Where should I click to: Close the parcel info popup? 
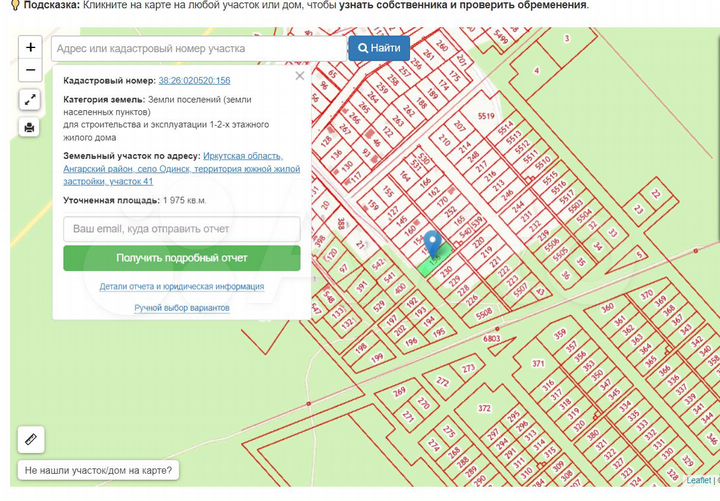coord(299,75)
